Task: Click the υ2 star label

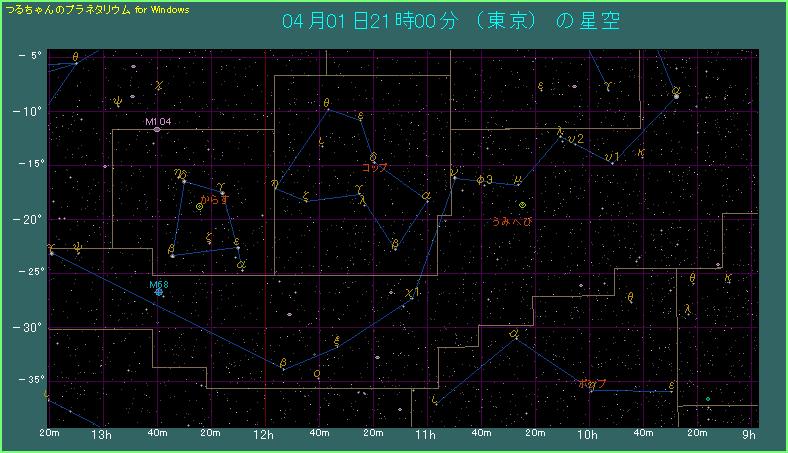Action: pyautogui.click(x=575, y=140)
